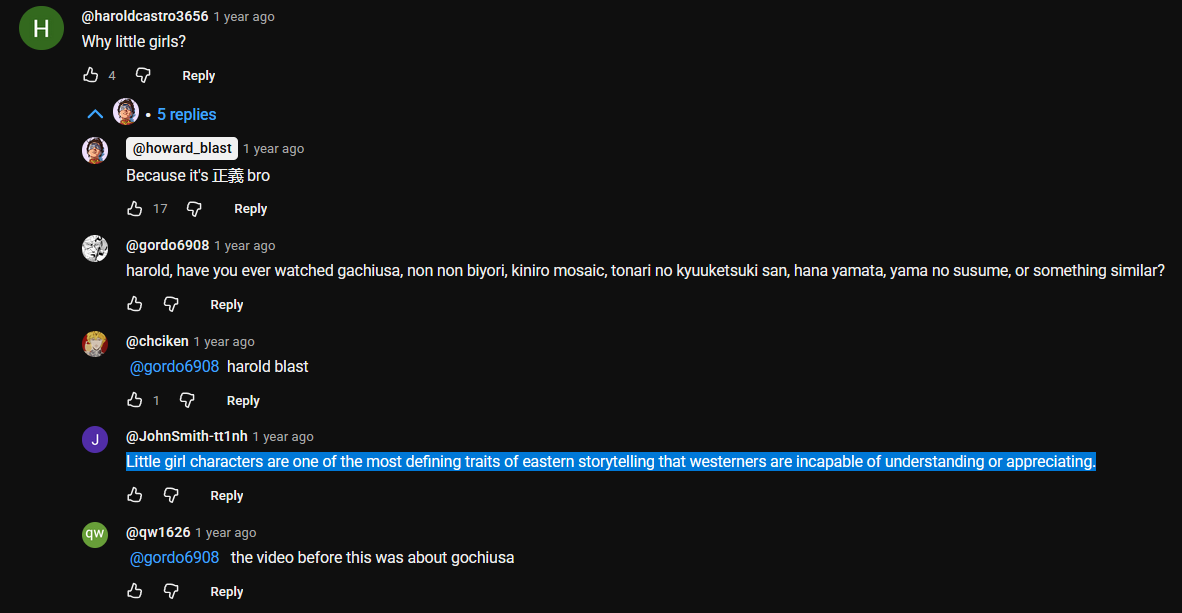Image resolution: width=1182 pixels, height=613 pixels.
Task: Reply to howard_blast's comment
Action: click(250, 209)
